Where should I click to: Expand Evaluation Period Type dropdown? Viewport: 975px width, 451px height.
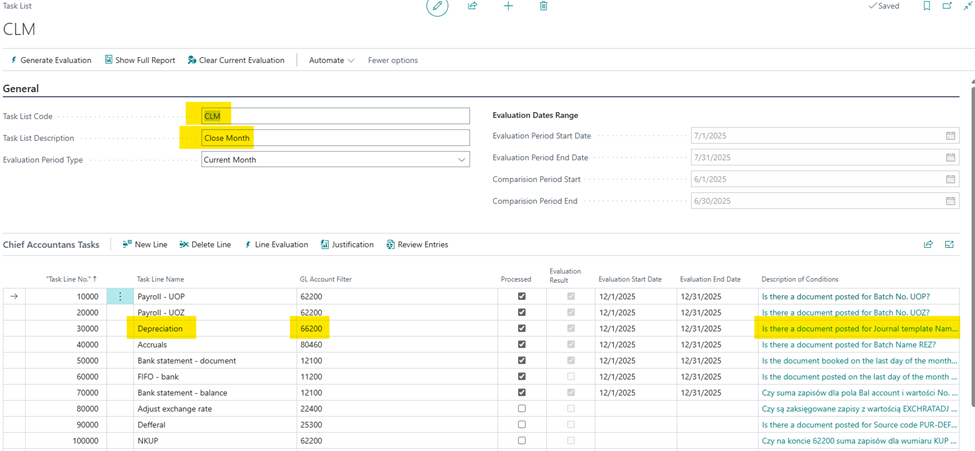[x=461, y=160]
